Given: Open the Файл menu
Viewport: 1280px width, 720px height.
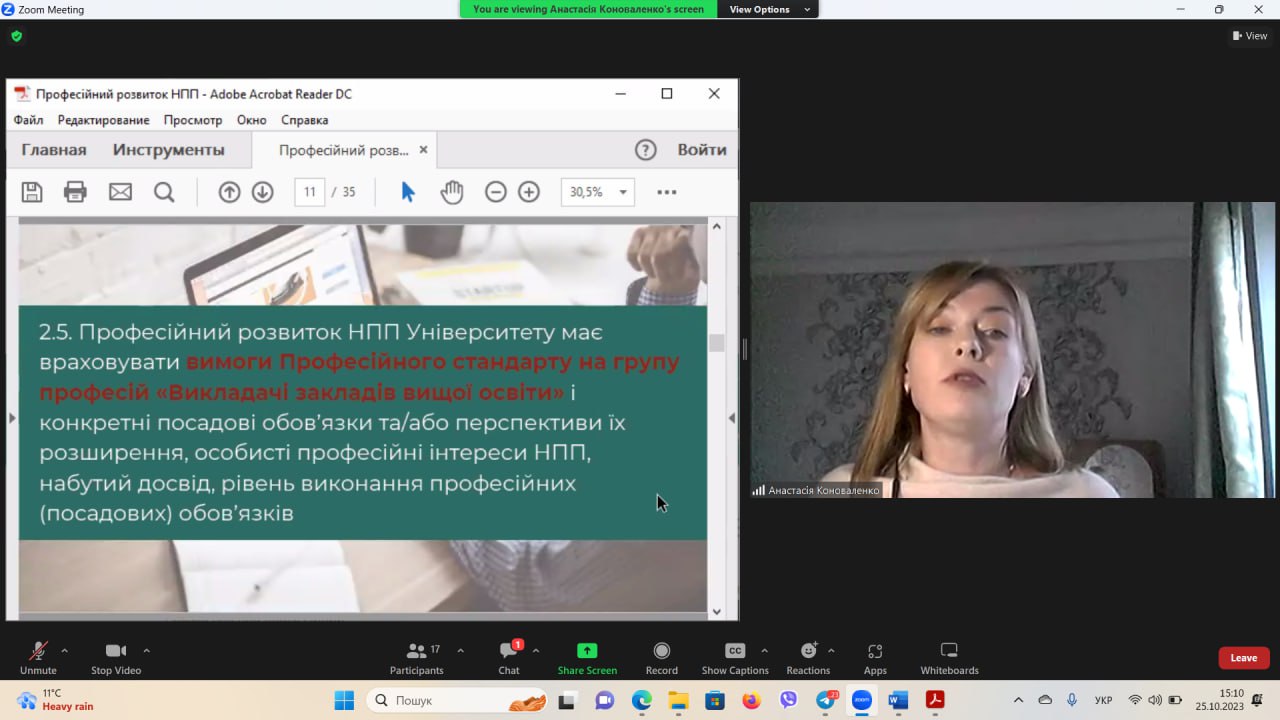Looking at the screenshot, I should (x=28, y=120).
